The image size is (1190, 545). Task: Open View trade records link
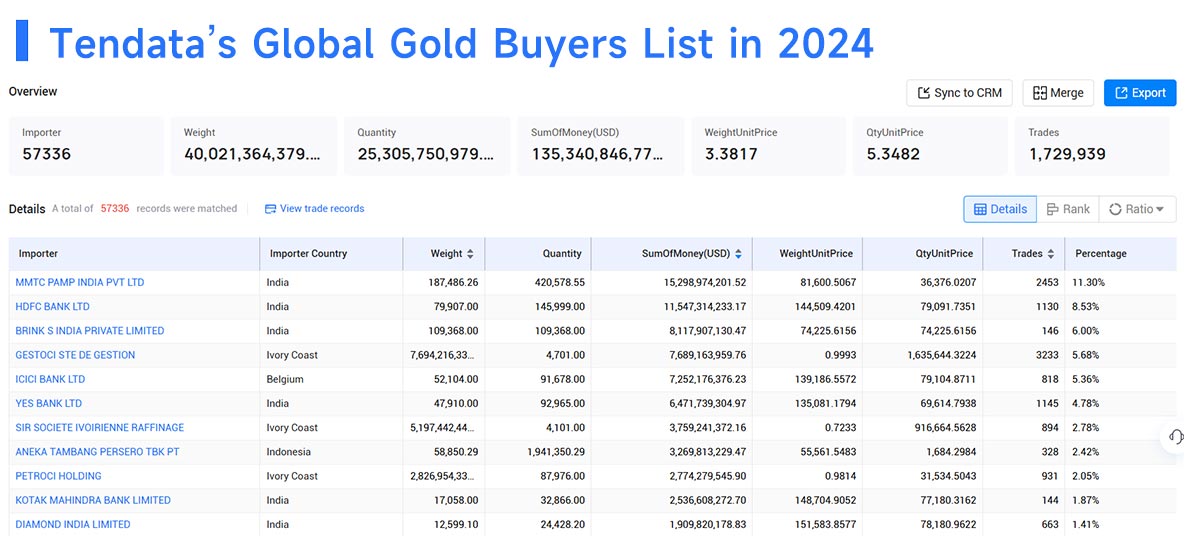coord(314,208)
